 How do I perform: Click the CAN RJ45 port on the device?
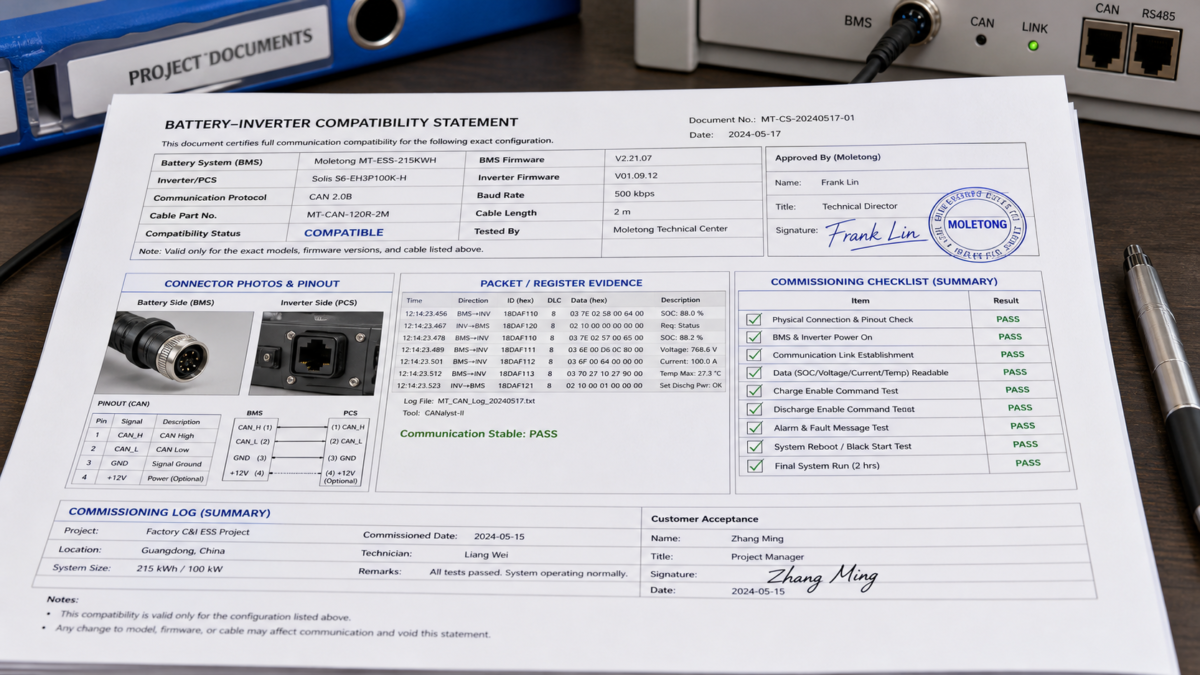point(1103,44)
